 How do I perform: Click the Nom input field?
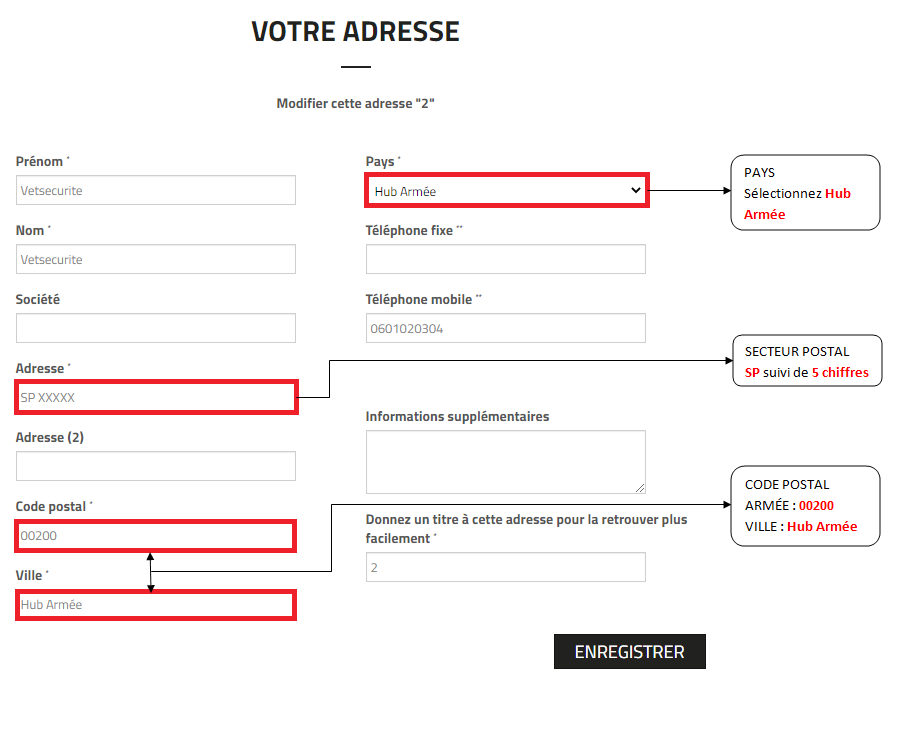coord(155,259)
